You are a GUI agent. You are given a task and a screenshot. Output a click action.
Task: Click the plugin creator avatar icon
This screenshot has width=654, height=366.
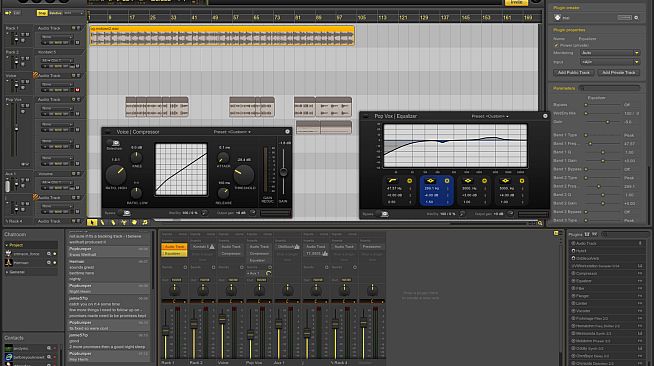point(558,18)
